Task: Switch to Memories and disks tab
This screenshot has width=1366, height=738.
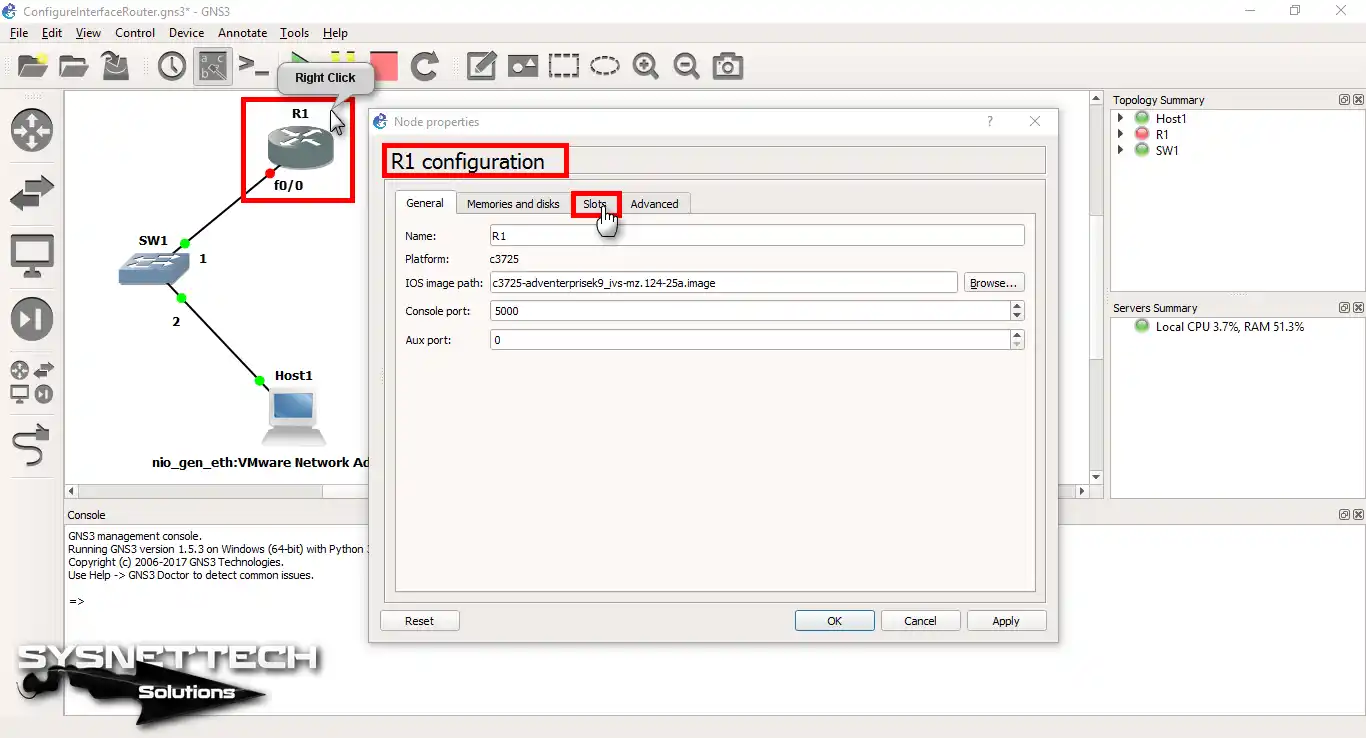Action: point(513,204)
